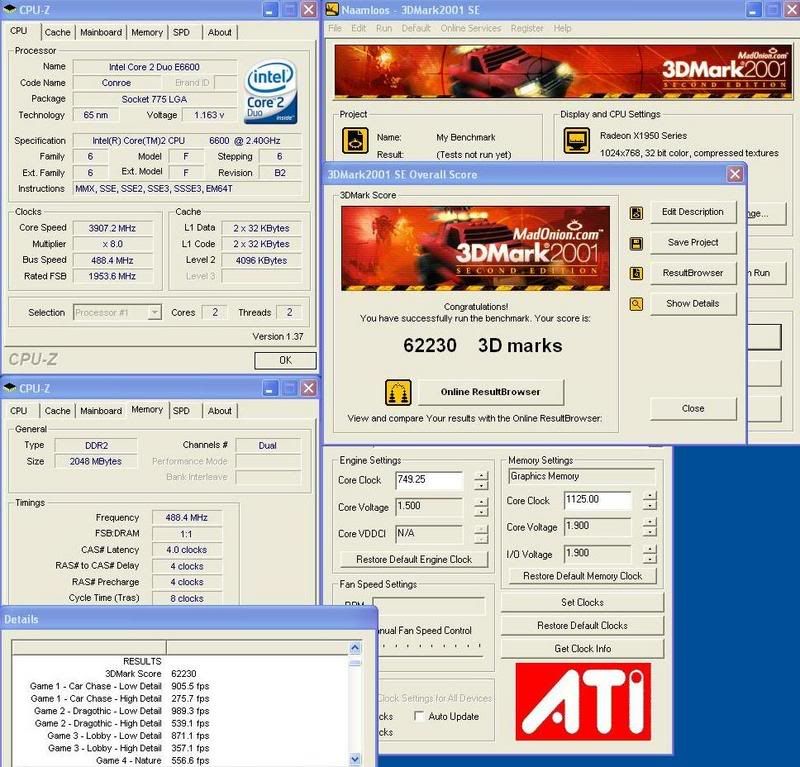
Task: Click the Online ResultBrowser button
Action: (x=491, y=392)
